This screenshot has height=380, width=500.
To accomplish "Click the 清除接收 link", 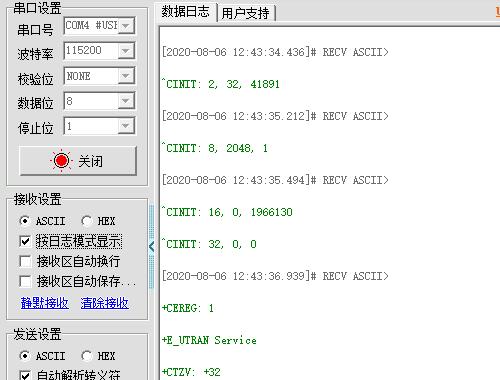I will pos(105,303).
